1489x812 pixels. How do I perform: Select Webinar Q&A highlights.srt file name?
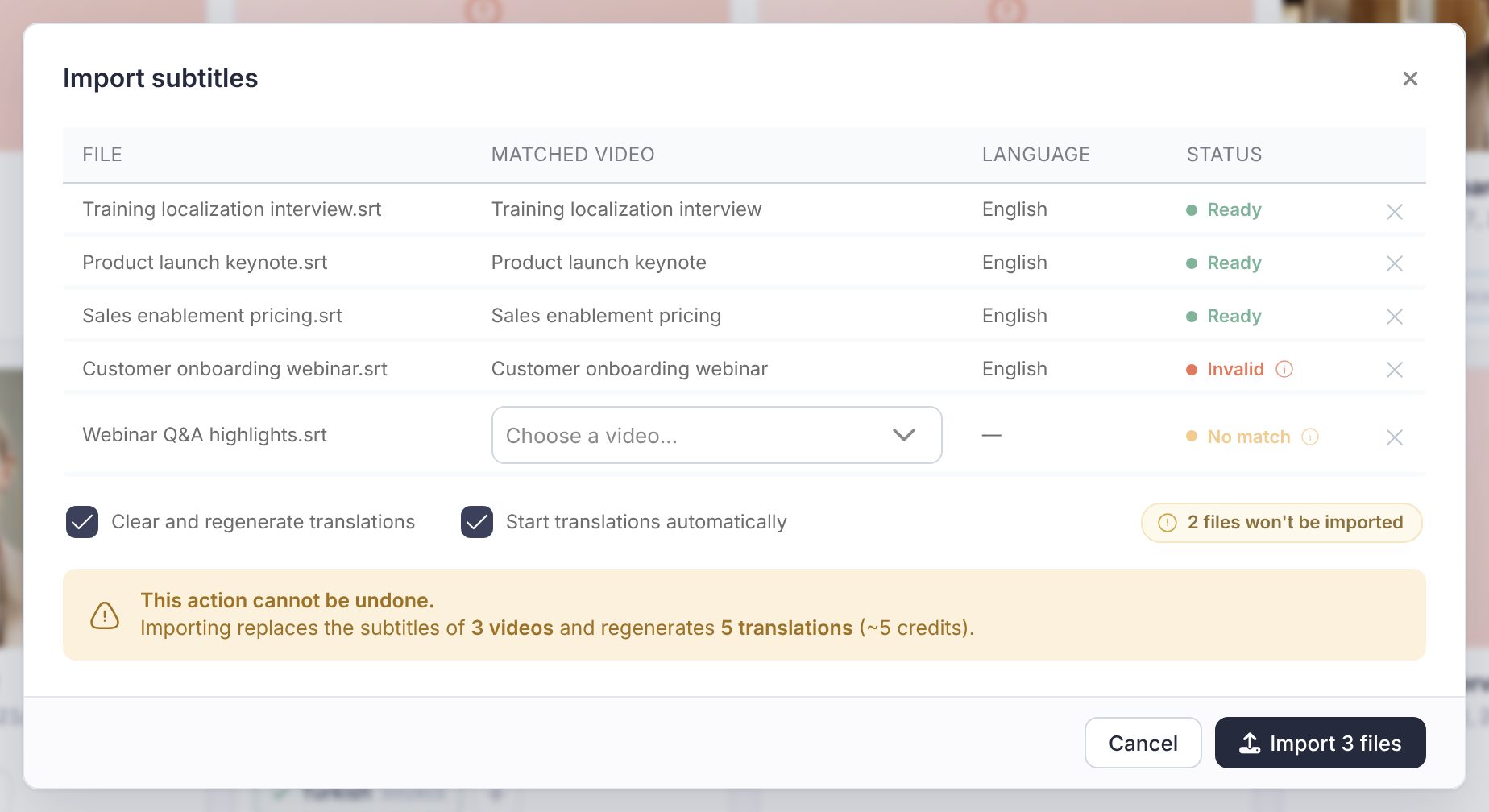coord(205,435)
